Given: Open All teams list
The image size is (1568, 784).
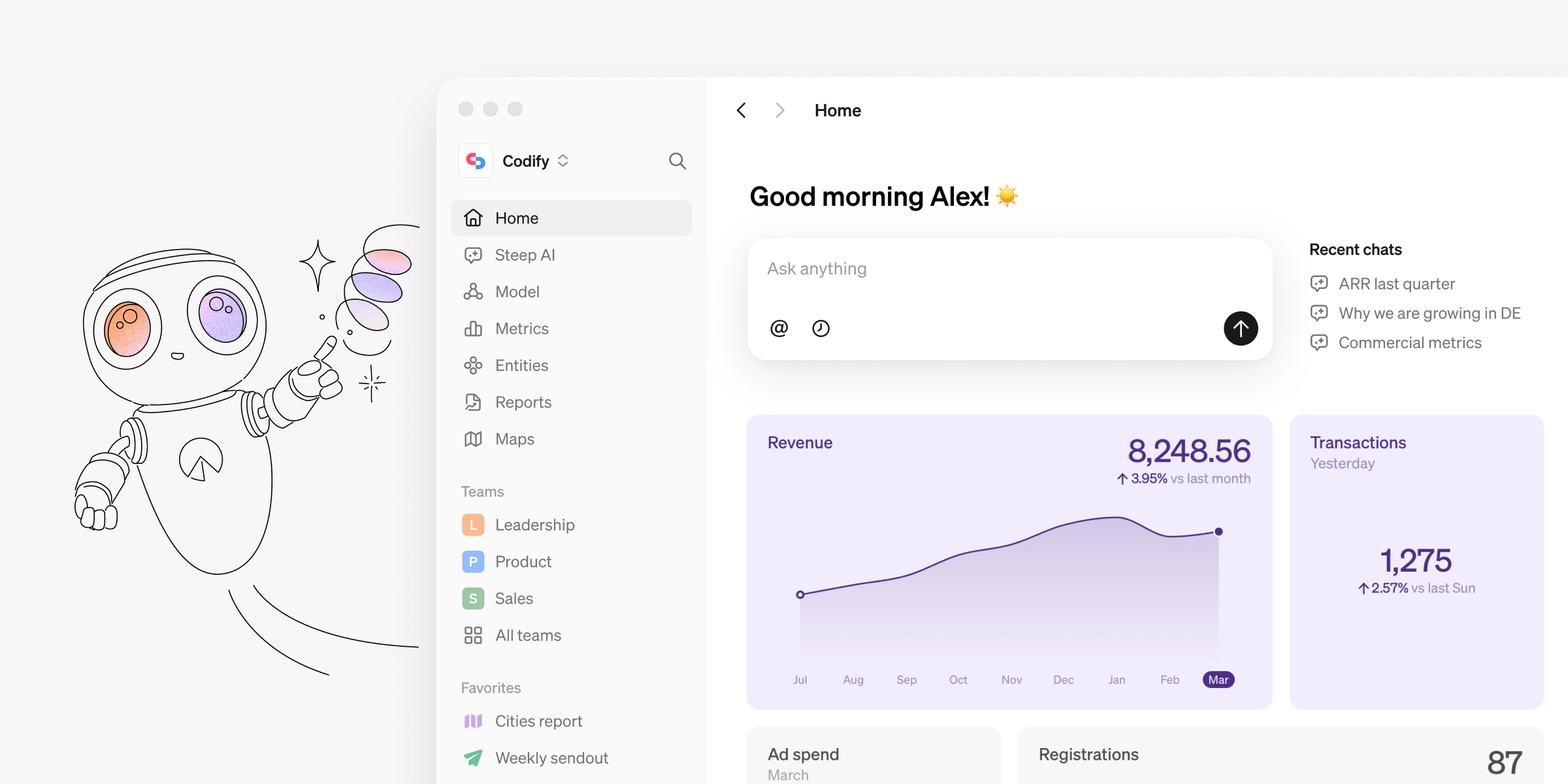Looking at the screenshot, I should [528, 636].
